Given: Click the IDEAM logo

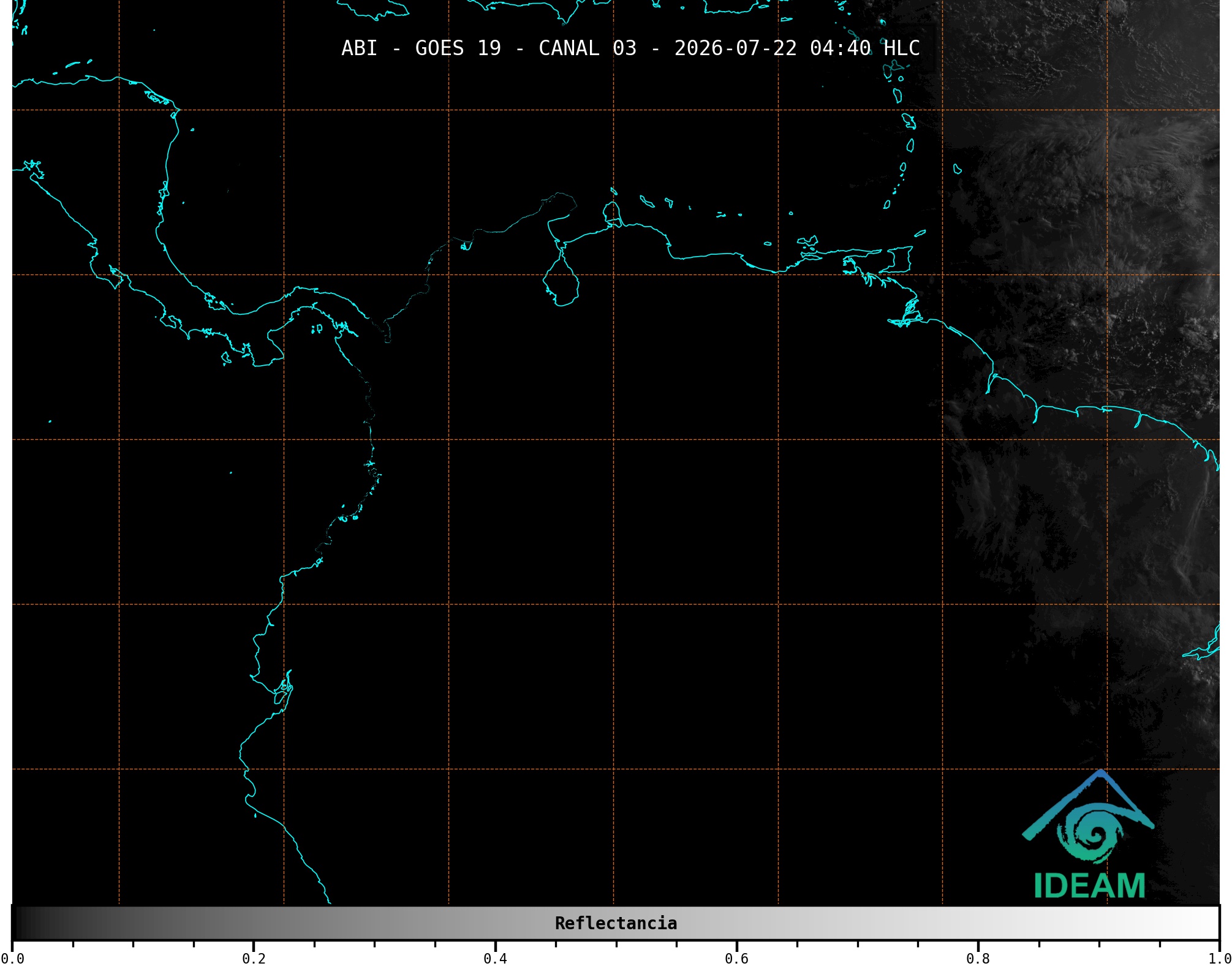Looking at the screenshot, I should coord(1089,834).
